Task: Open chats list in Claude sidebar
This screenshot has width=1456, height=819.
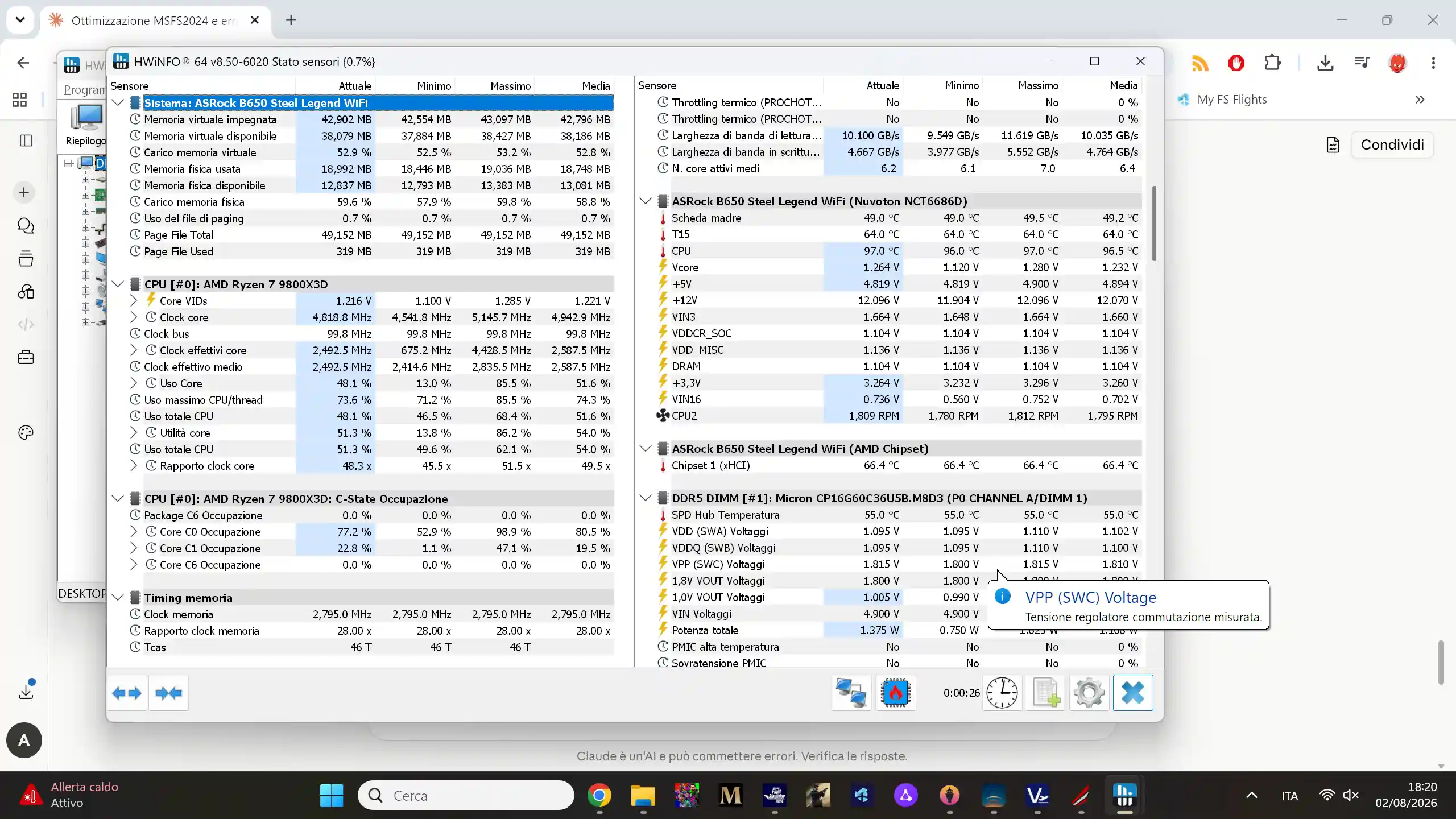Action: [26, 226]
